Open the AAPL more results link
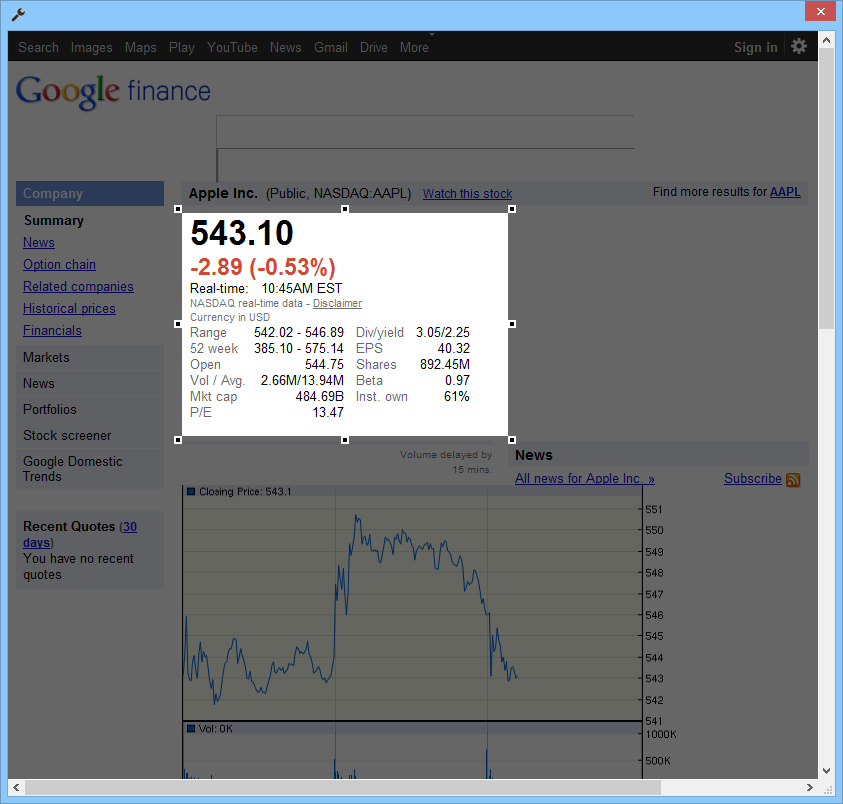 click(785, 192)
